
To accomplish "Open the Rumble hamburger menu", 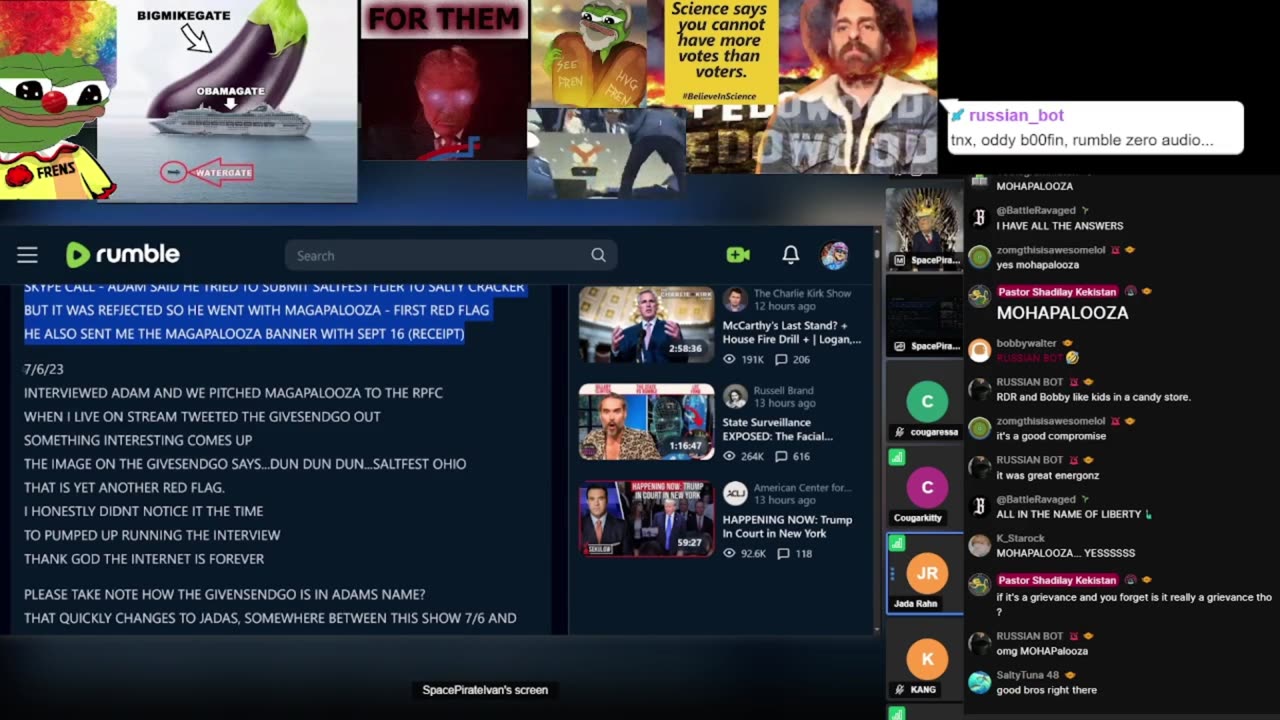I will 27,255.
